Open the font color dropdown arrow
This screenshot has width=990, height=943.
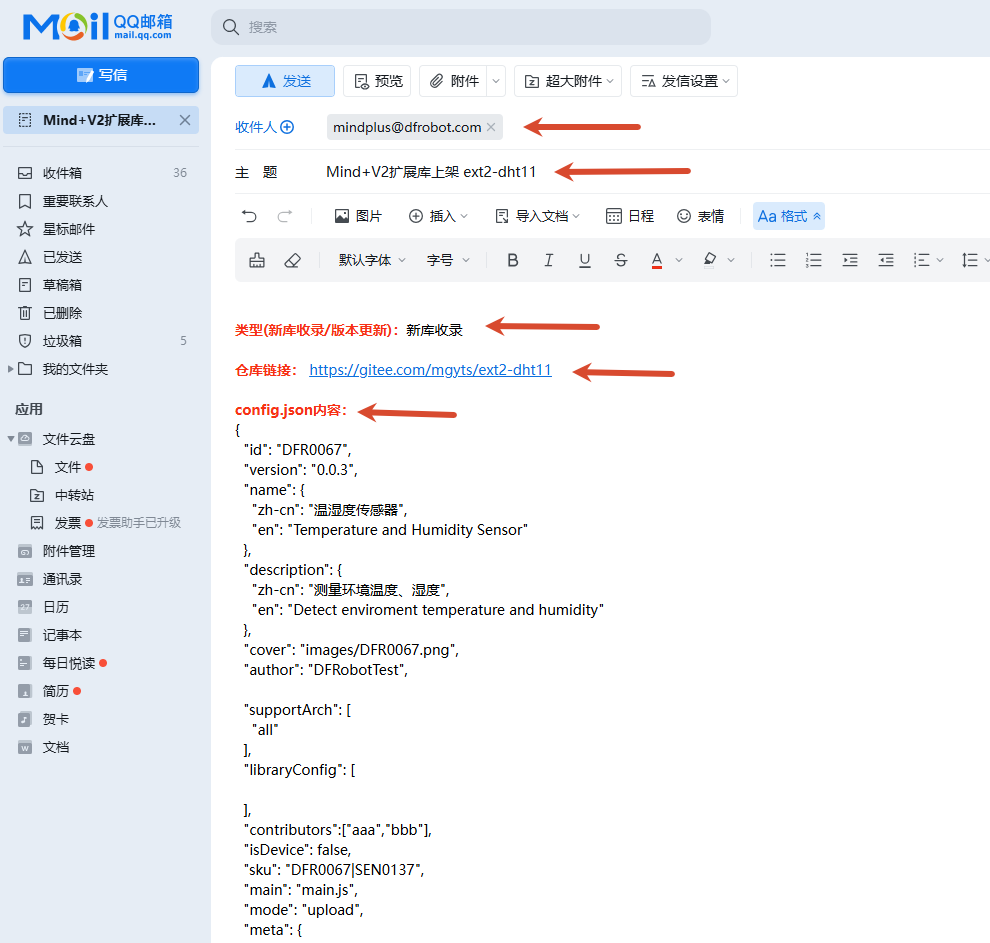(x=679, y=260)
